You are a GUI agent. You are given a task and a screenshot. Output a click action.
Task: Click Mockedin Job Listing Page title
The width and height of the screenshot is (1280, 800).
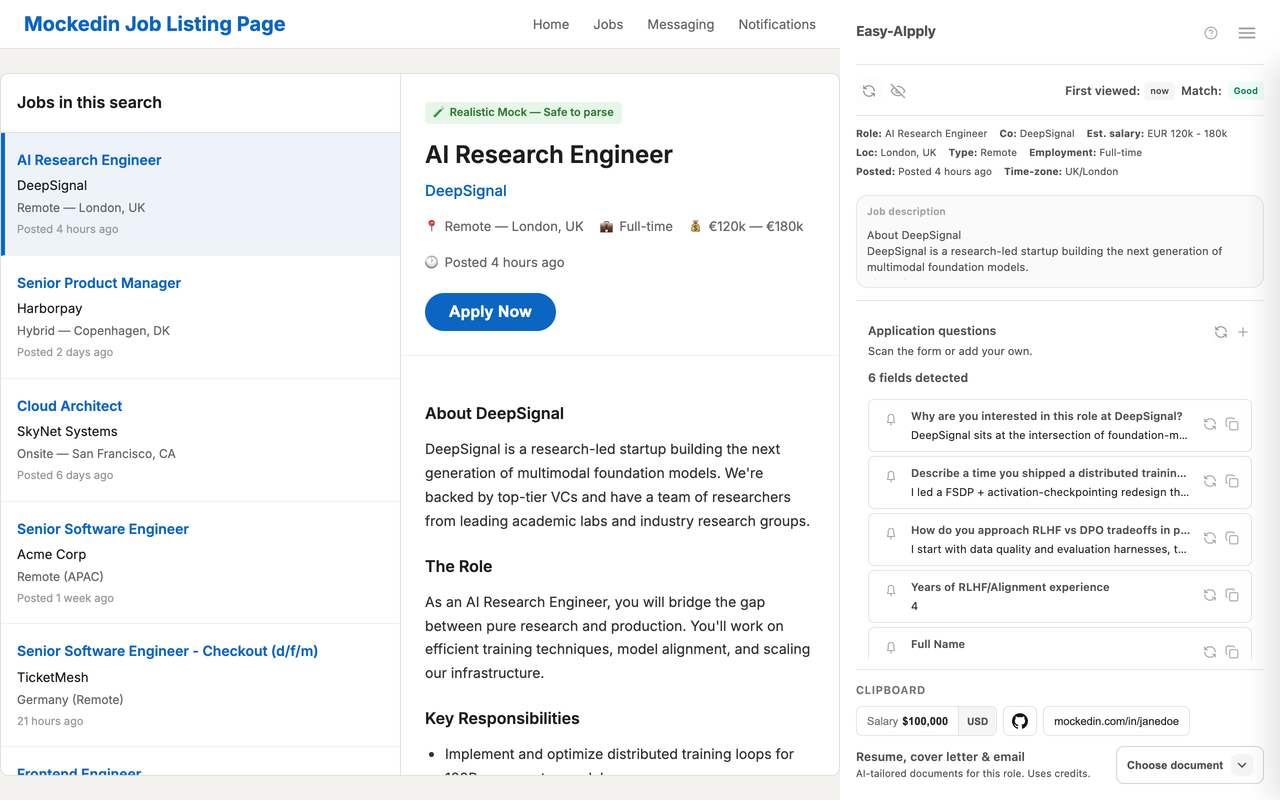[155, 24]
